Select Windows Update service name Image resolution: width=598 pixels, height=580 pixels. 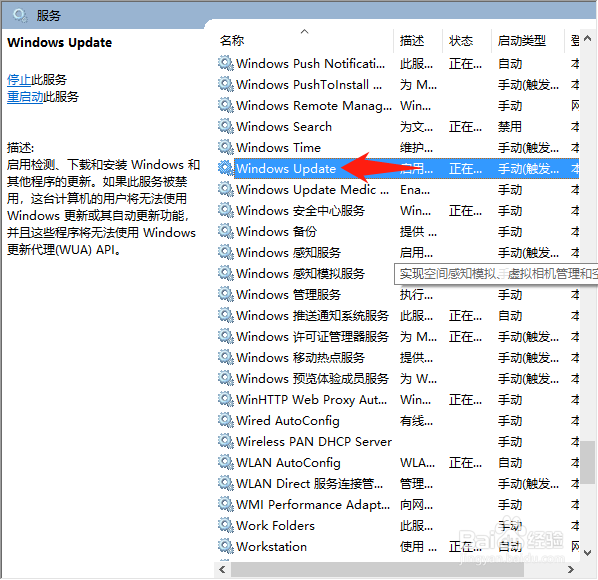tap(286, 169)
